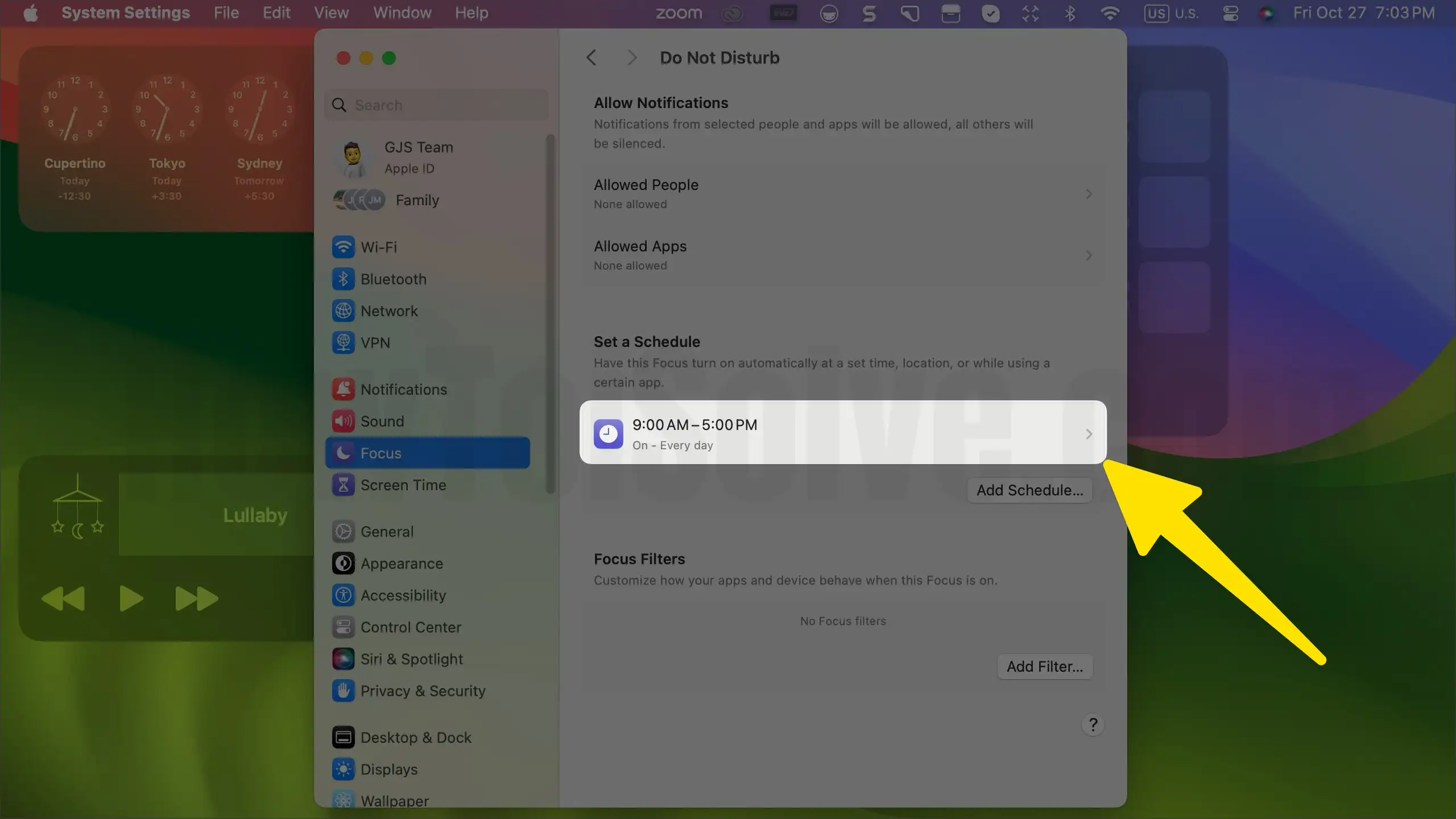Click the date and time in menu bar

pyautogui.click(x=1364, y=13)
